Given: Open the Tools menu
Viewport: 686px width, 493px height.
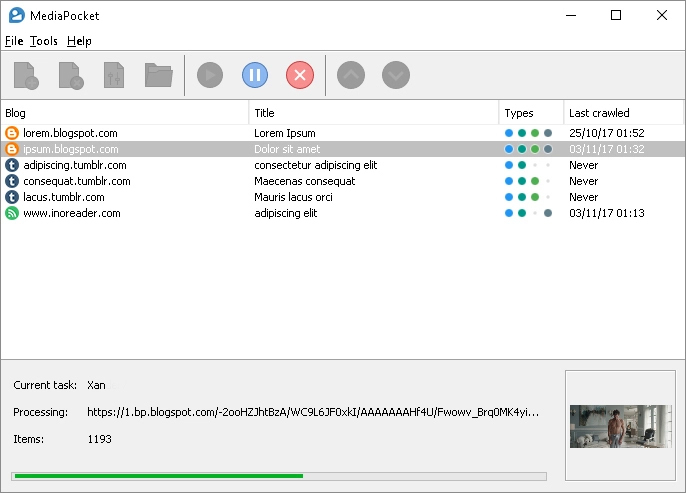Looking at the screenshot, I should click(44, 41).
